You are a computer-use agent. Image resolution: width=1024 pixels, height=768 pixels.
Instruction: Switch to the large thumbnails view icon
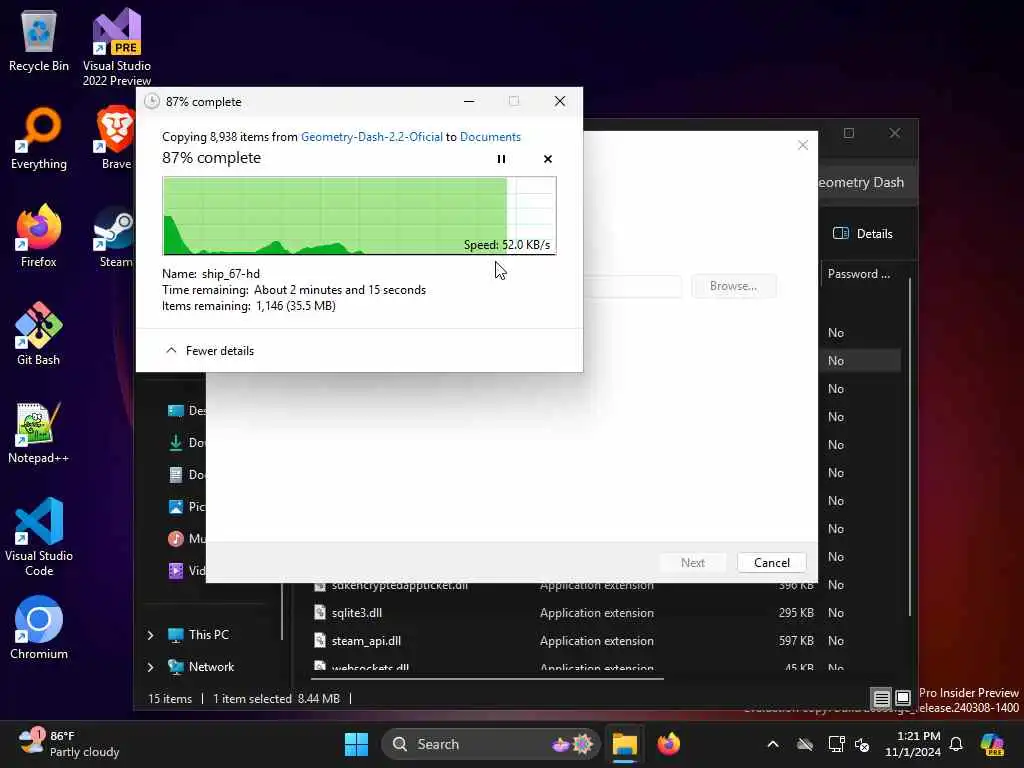903,698
